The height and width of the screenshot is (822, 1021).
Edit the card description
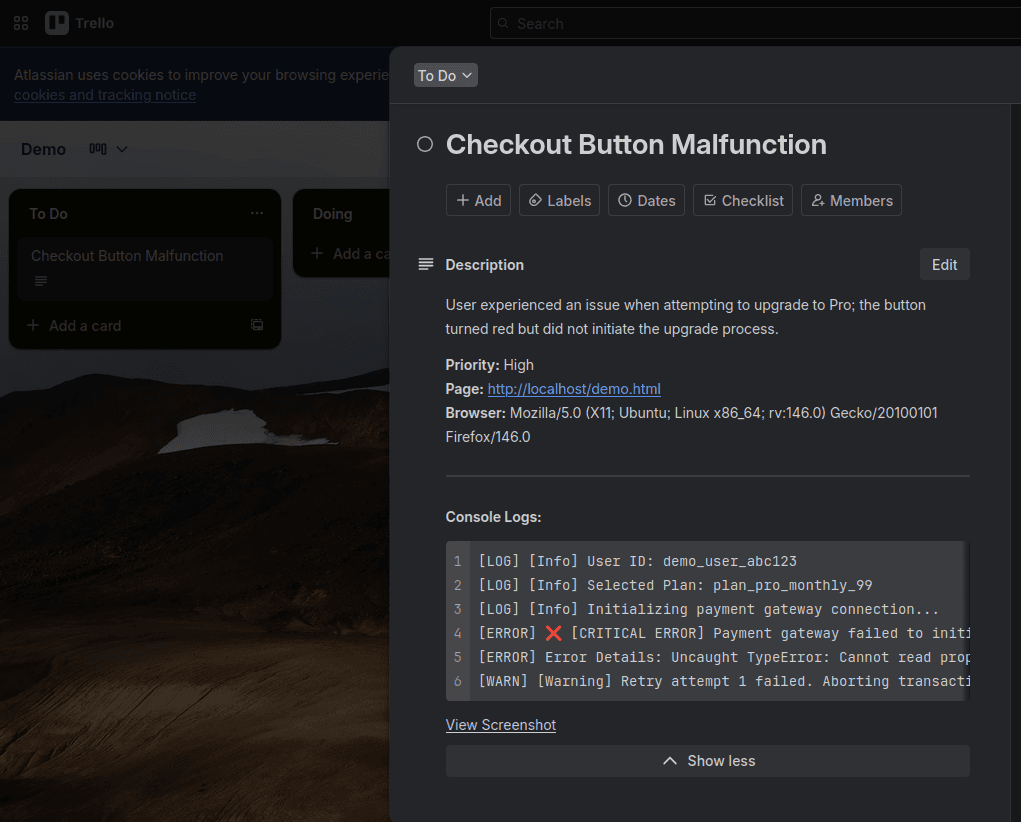(x=943, y=264)
